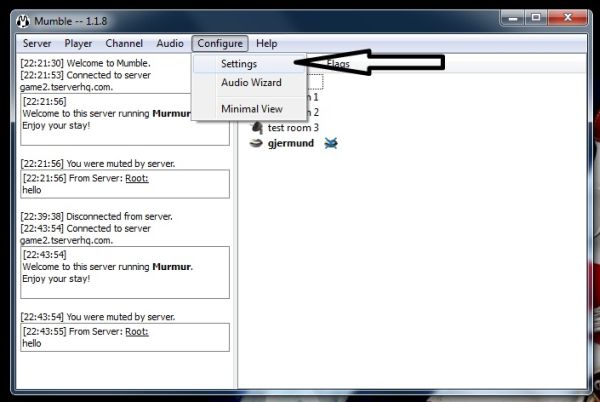Maximize the Mumble window
The height and width of the screenshot is (402, 600).
tap(536, 18)
